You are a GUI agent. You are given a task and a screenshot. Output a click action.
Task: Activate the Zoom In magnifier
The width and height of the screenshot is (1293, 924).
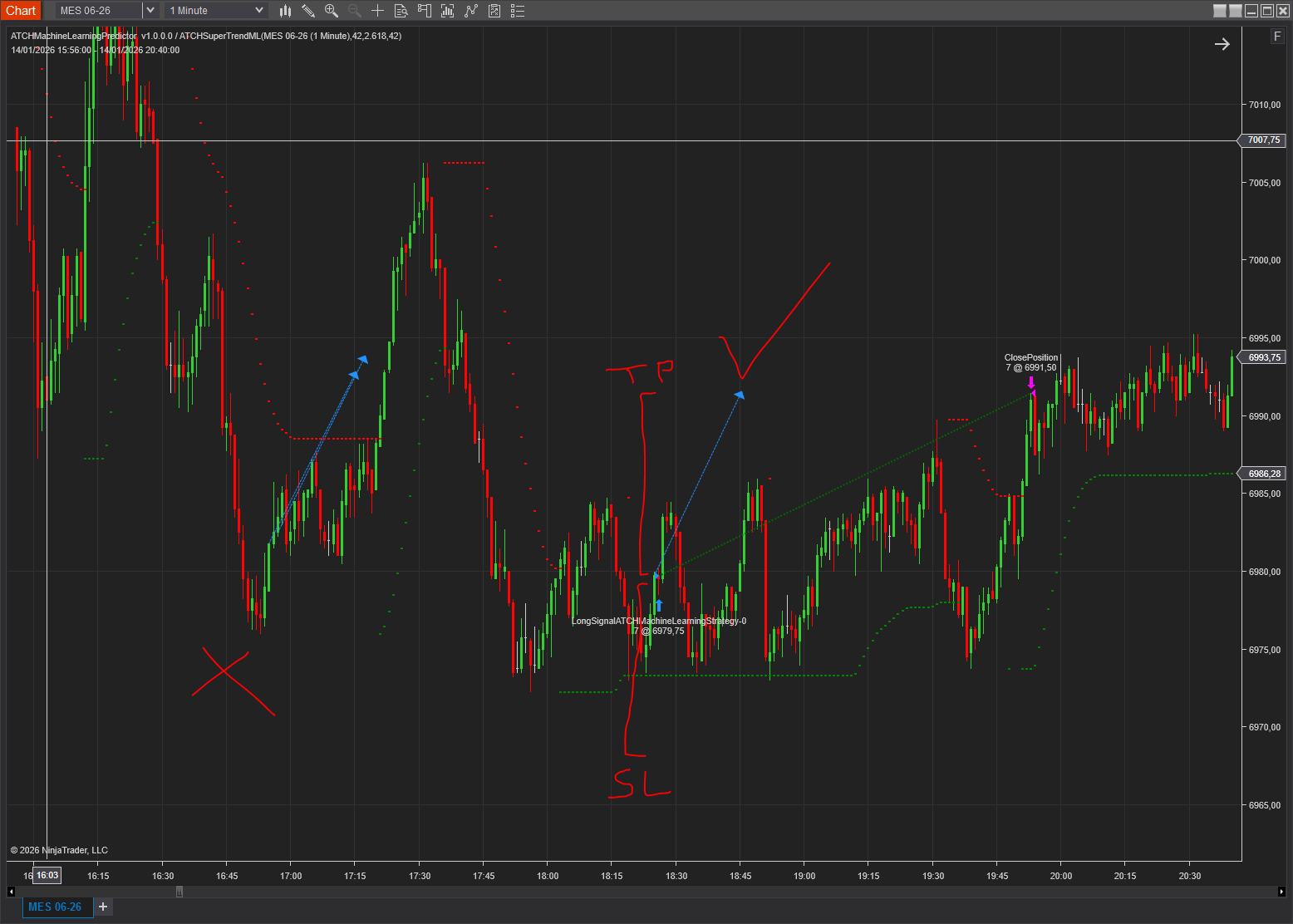pyautogui.click(x=332, y=11)
